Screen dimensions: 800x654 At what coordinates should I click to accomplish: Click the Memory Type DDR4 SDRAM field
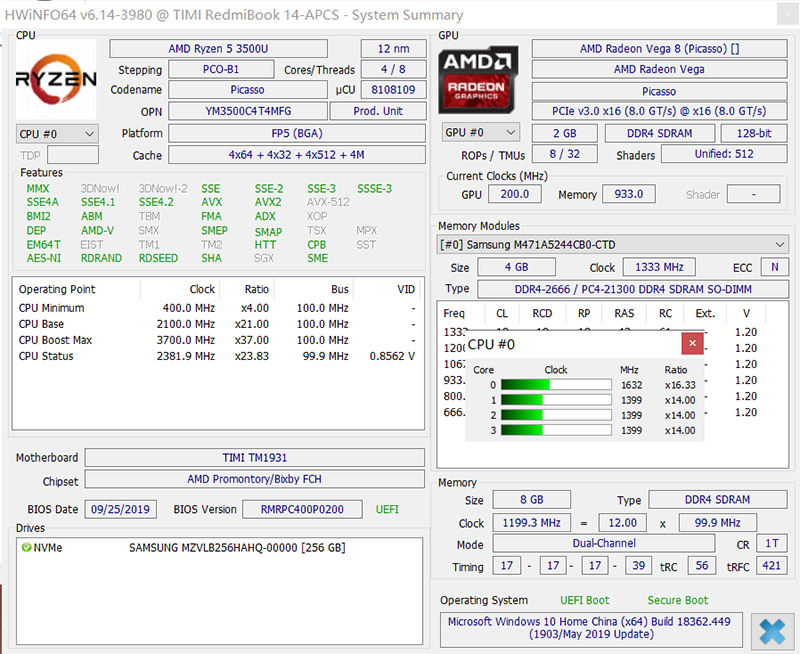coord(717,499)
